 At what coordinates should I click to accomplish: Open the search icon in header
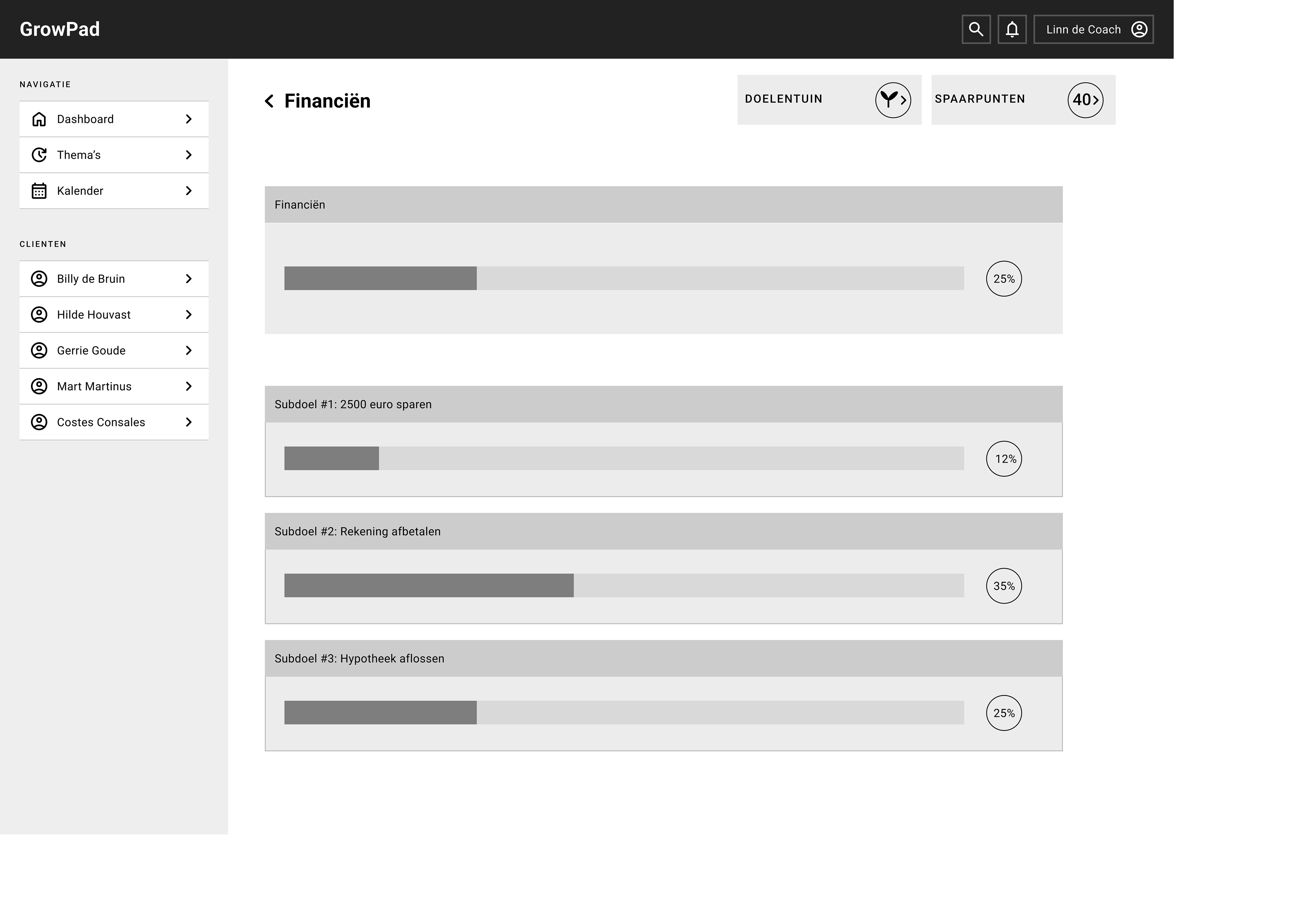tap(976, 29)
